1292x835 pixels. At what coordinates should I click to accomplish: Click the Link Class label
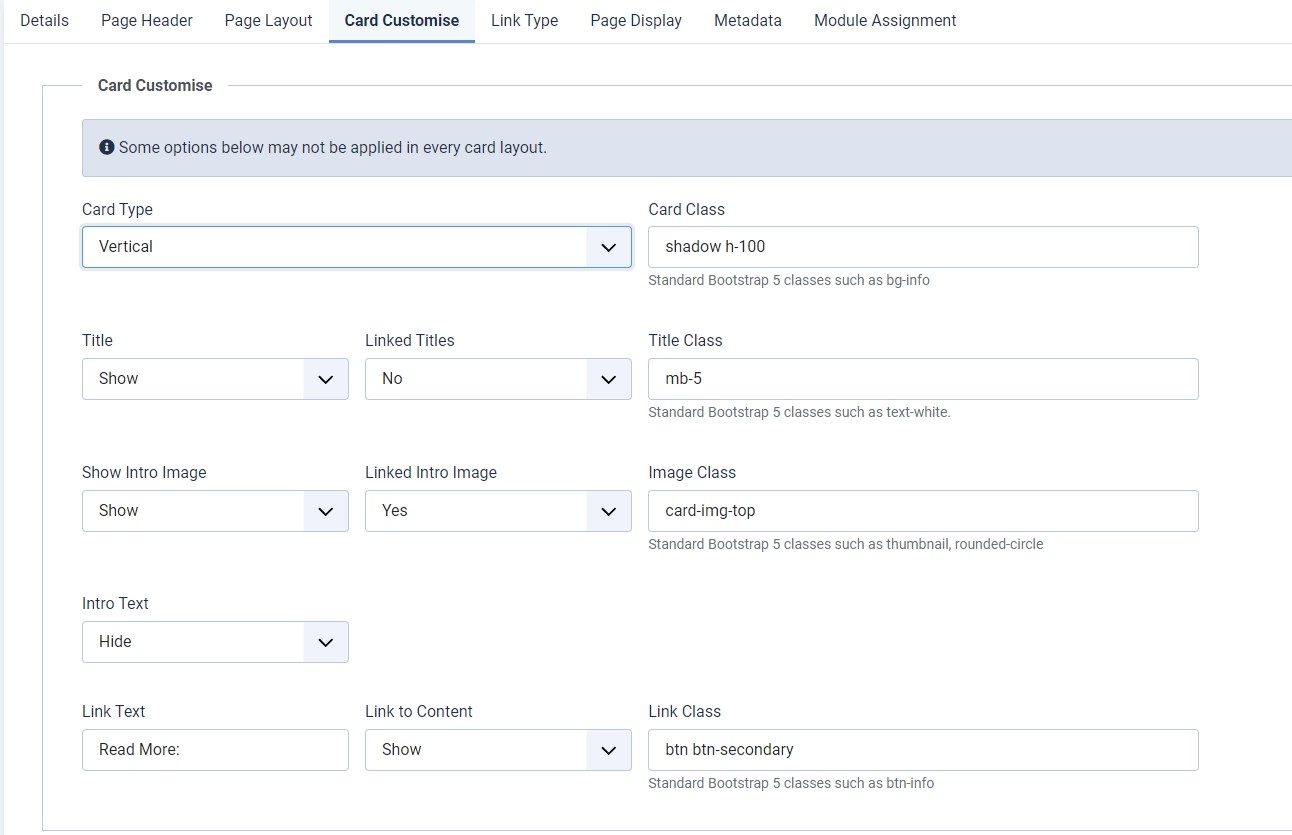tap(684, 712)
